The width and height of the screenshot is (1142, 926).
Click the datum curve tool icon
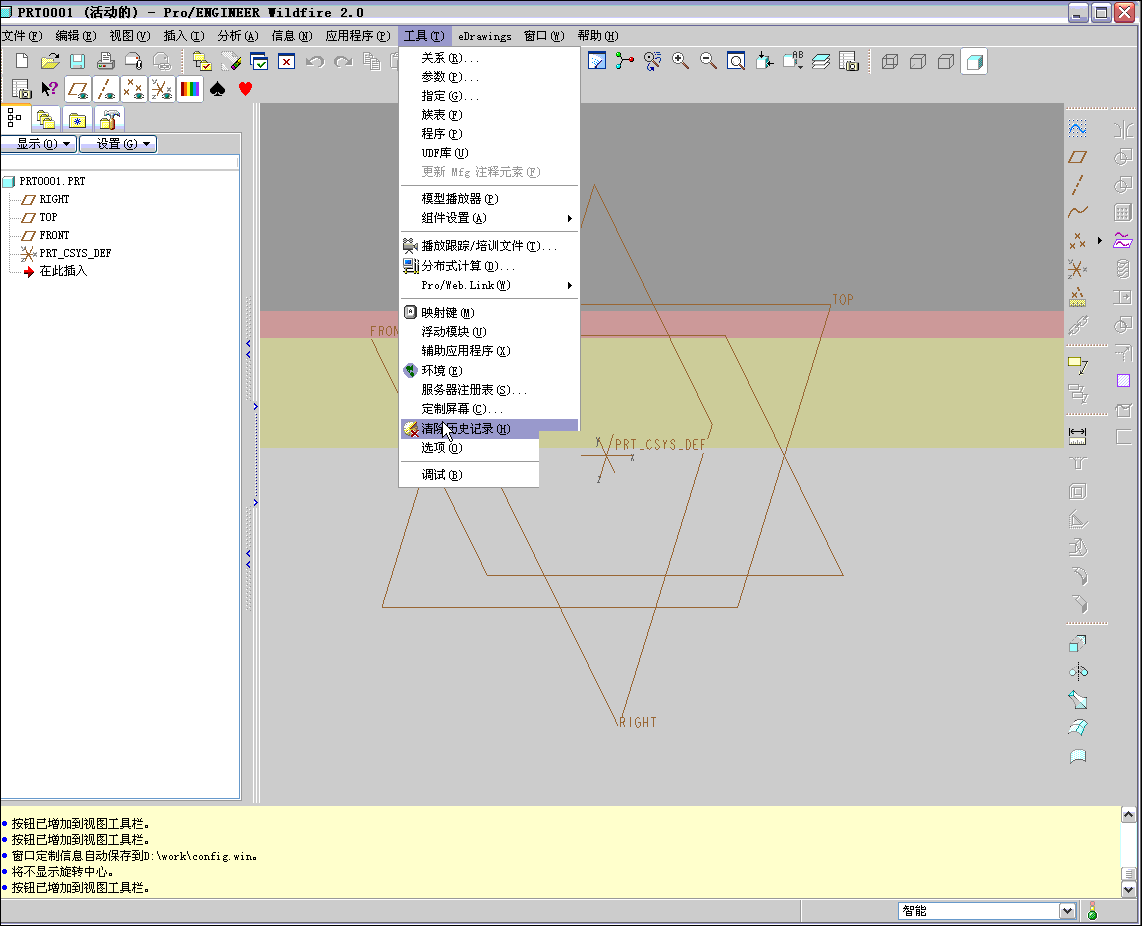pyautogui.click(x=1078, y=212)
